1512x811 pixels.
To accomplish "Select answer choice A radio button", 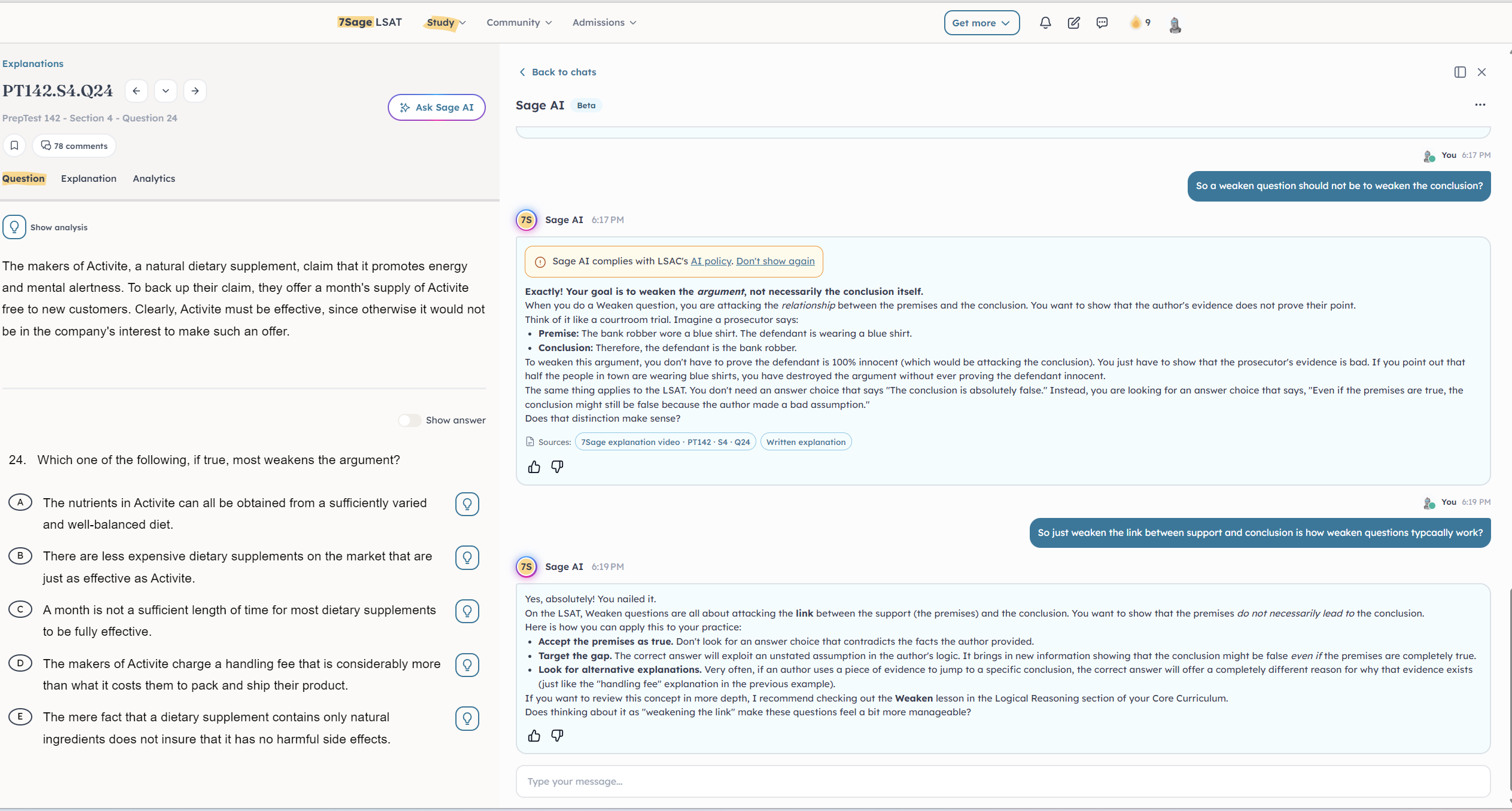I will [20, 502].
